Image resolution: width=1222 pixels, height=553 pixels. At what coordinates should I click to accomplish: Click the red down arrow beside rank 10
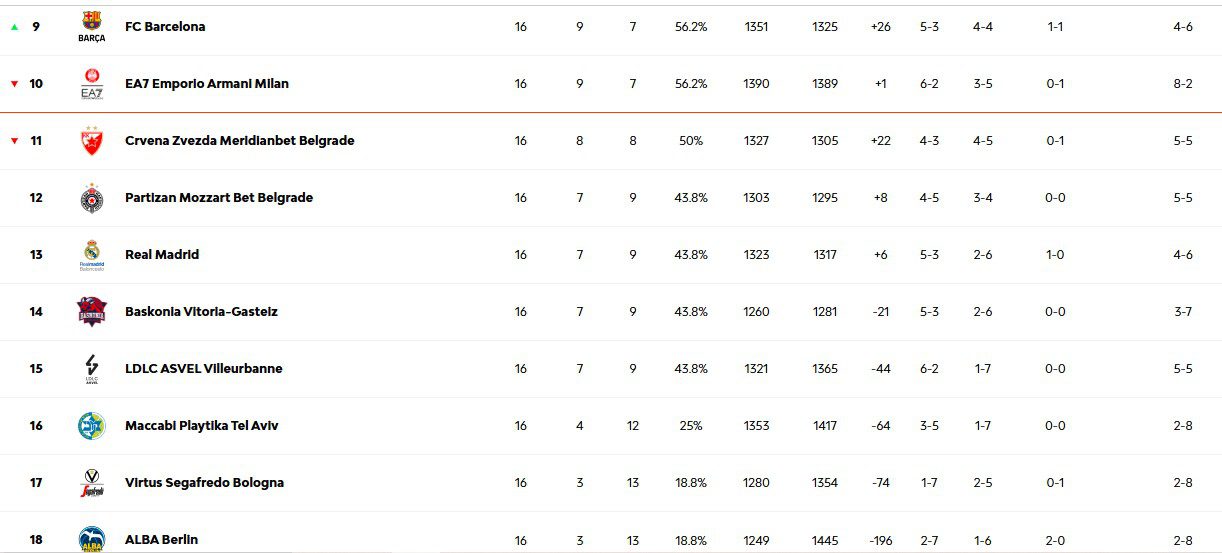click(14, 84)
